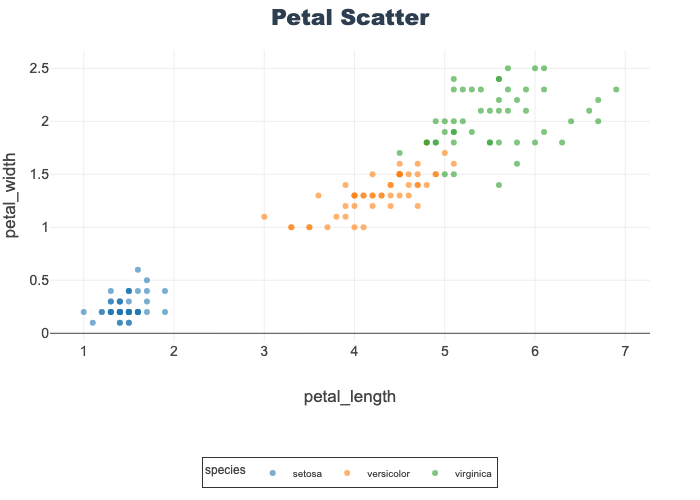Click the green virginica legend marker
This screenshot has width=700, height=500.
pos(435,473)
